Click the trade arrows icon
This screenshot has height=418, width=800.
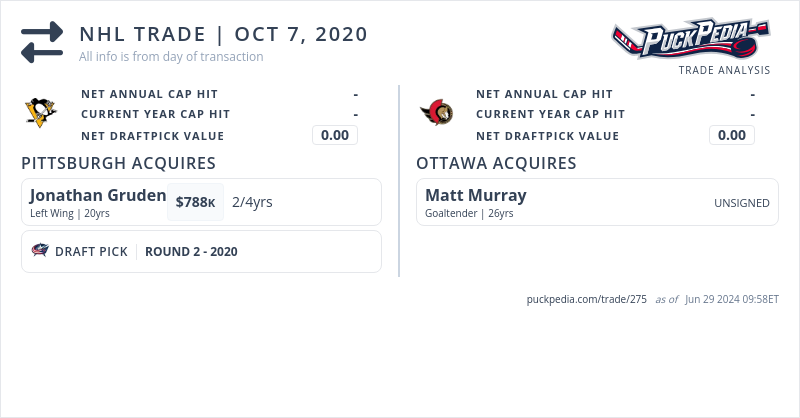click(42, 42)
